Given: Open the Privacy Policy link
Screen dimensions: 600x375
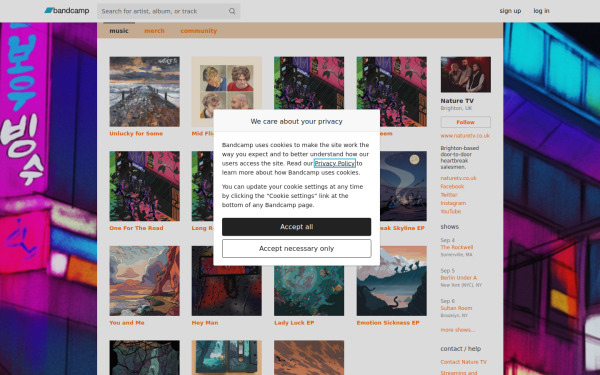Looking at the screenshot, I should [334, 163].
